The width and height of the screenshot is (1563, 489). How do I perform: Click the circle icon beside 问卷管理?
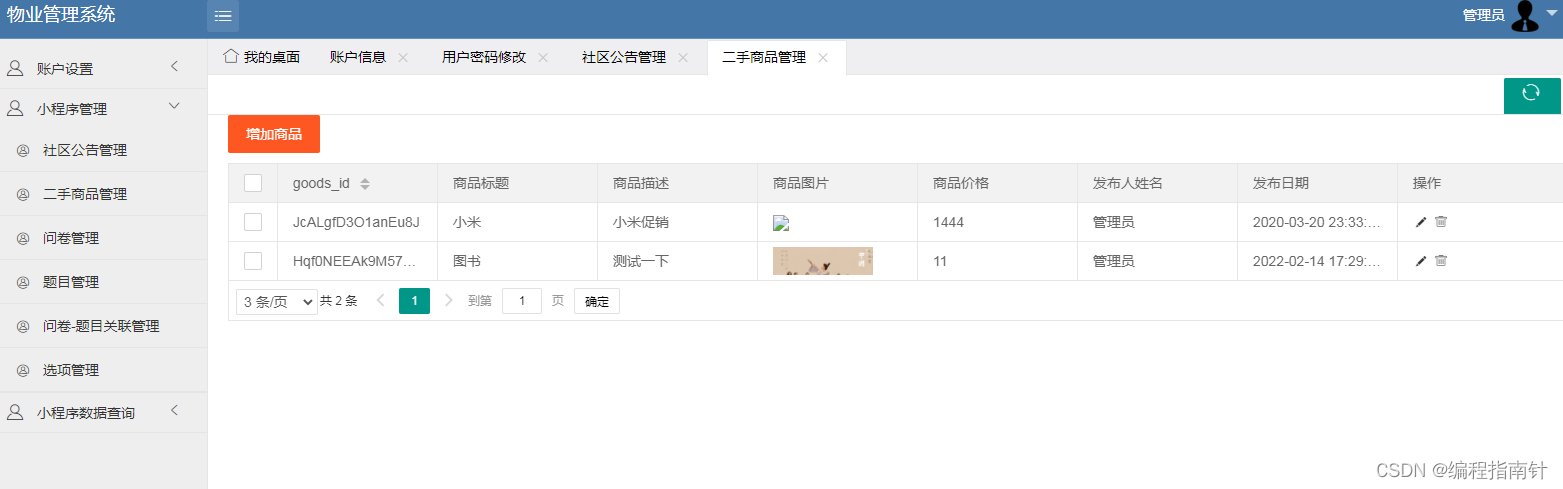point(23,239)
